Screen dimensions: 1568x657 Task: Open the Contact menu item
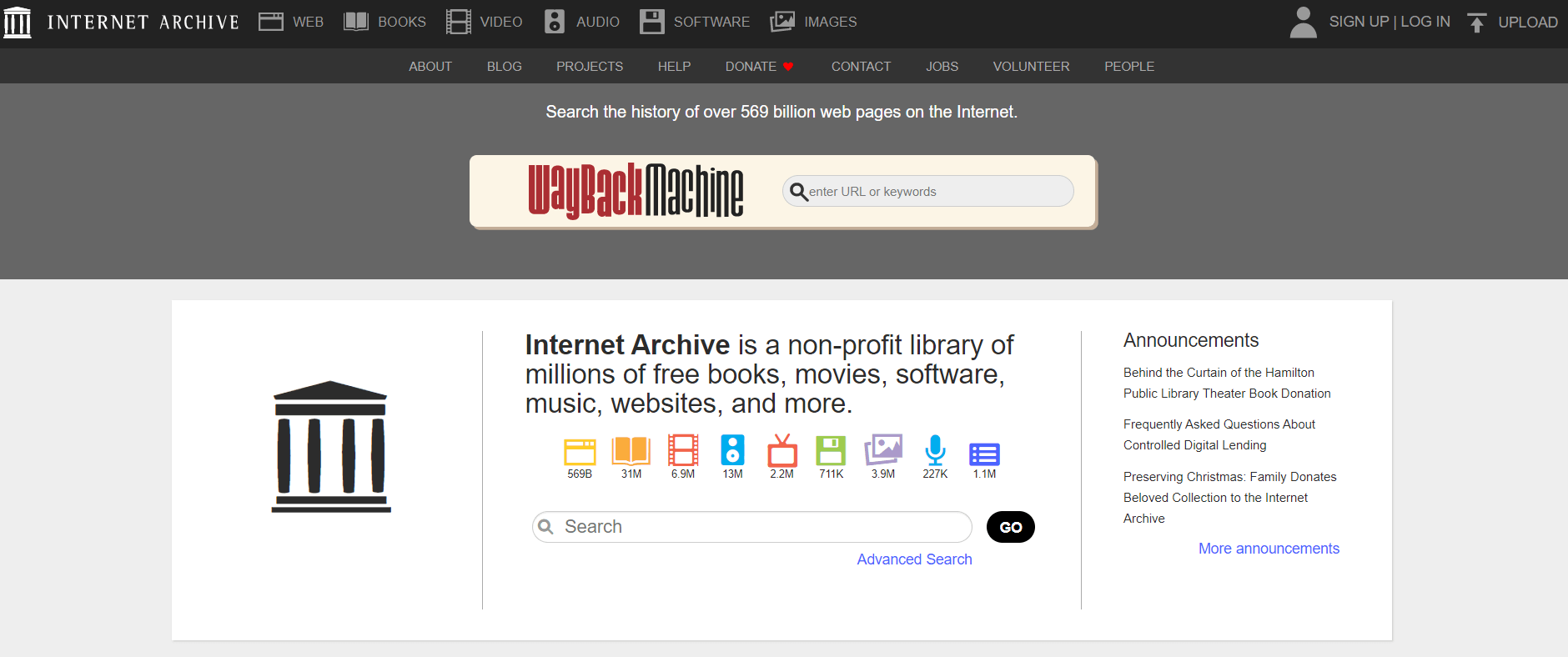coord(861,67)
